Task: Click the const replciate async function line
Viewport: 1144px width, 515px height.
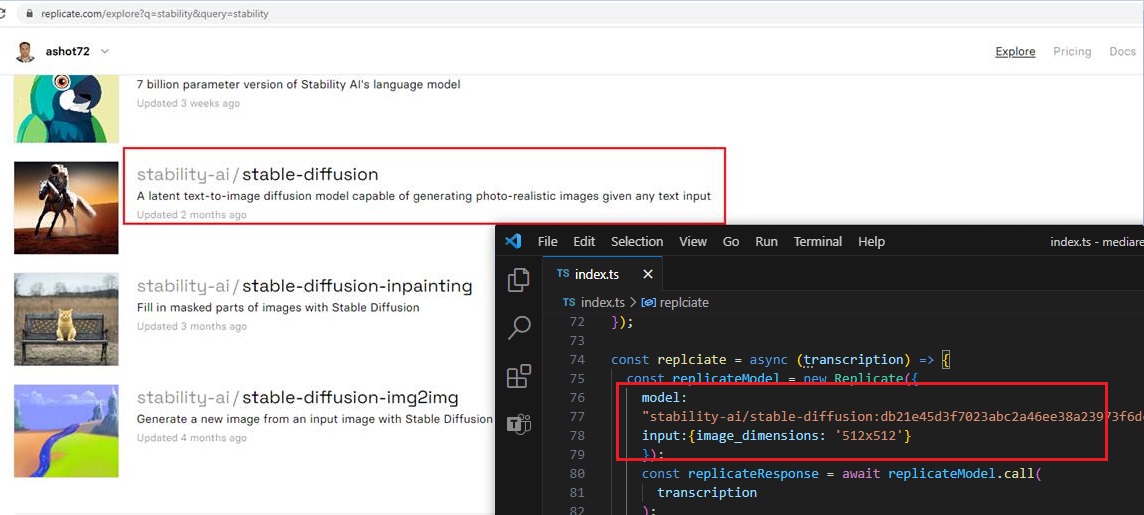Action: click(x=781, y=360)
